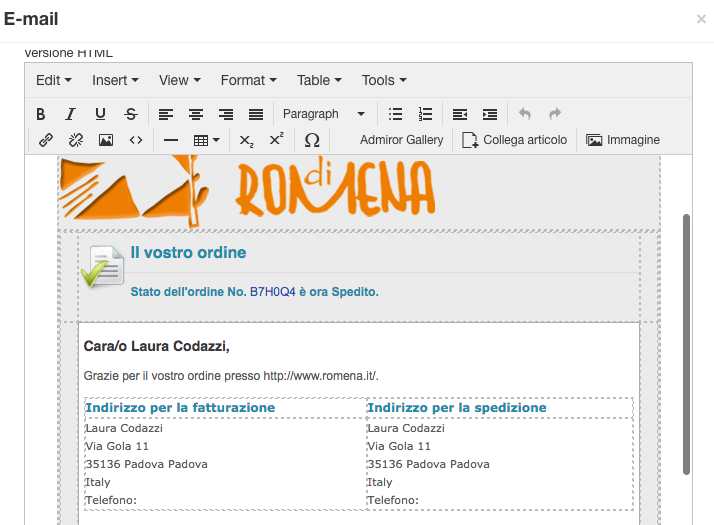This screenshot has width=714, height=525.
Task: Open the Tools menu
Action: point(384,81)
